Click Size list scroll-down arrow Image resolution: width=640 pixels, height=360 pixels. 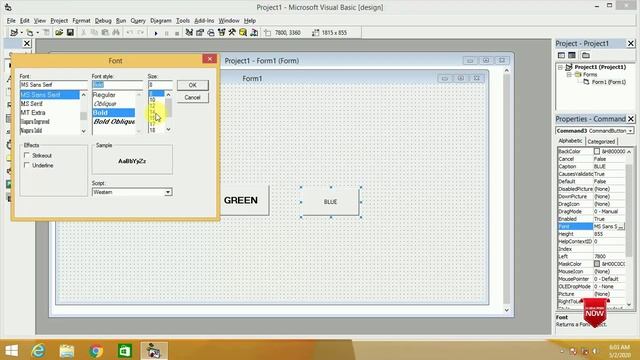[168, 129]
